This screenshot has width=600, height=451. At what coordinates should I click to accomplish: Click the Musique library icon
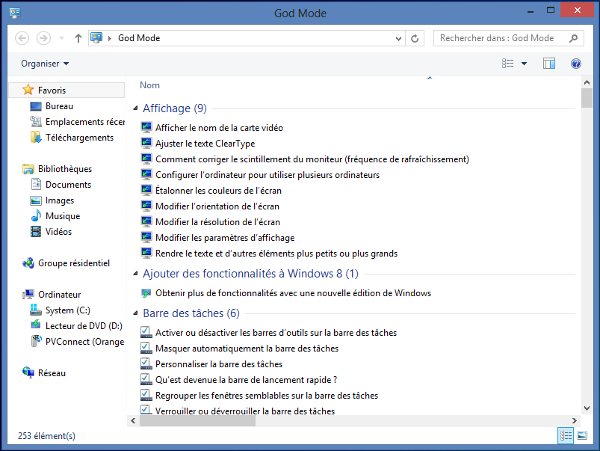click(36, 216)
